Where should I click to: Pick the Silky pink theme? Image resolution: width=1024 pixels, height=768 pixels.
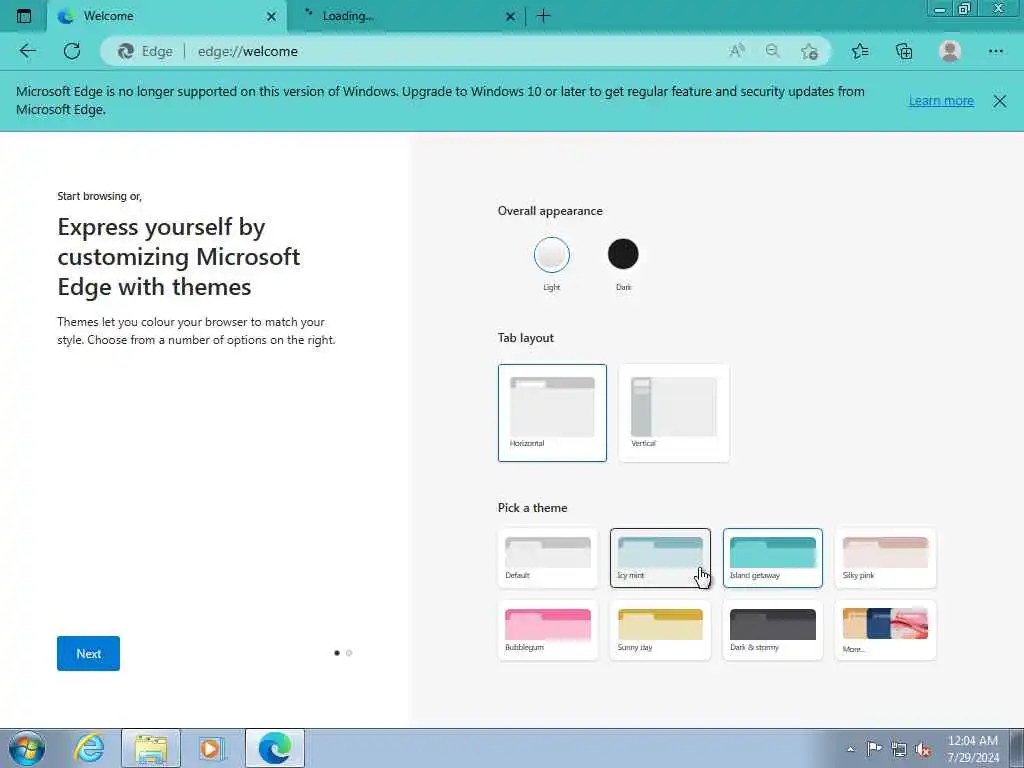pyautogui.click(x=885, y=558)
